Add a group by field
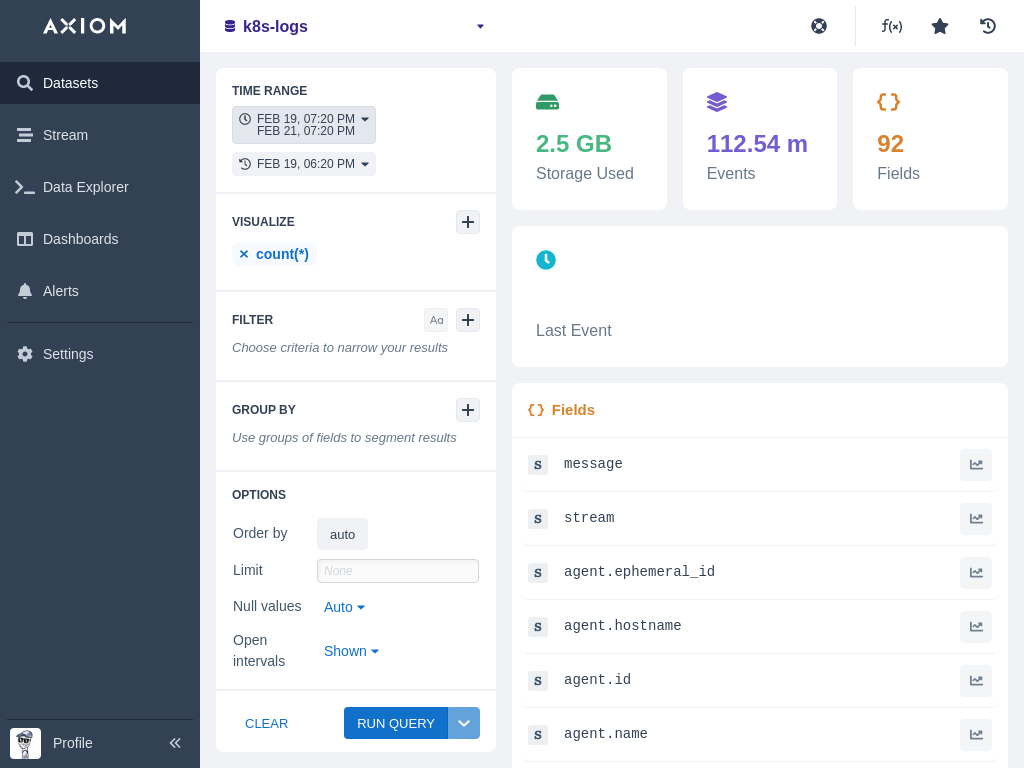The width and height of the screenshot is (1024, 768). click(x=468, y=410)
